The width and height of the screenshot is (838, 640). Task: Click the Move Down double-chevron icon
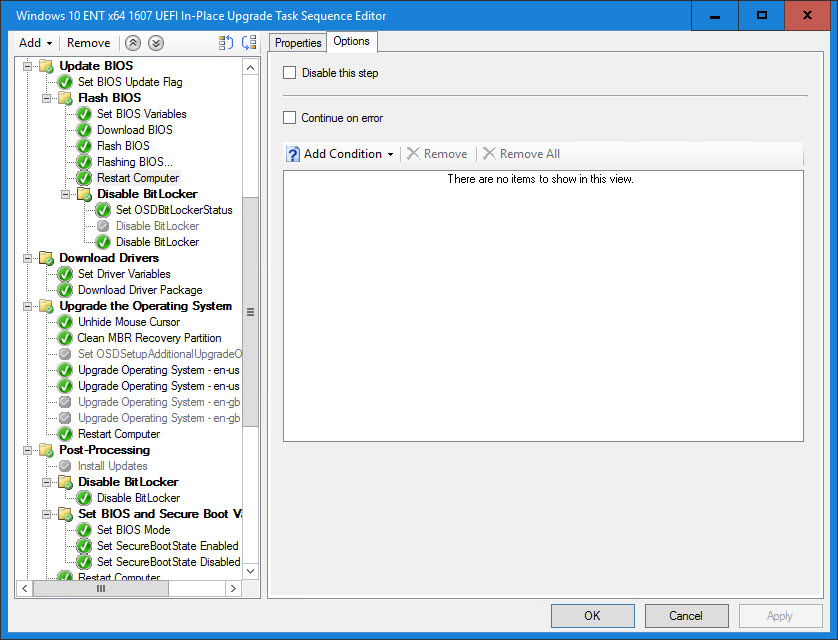tap(155, 43)
